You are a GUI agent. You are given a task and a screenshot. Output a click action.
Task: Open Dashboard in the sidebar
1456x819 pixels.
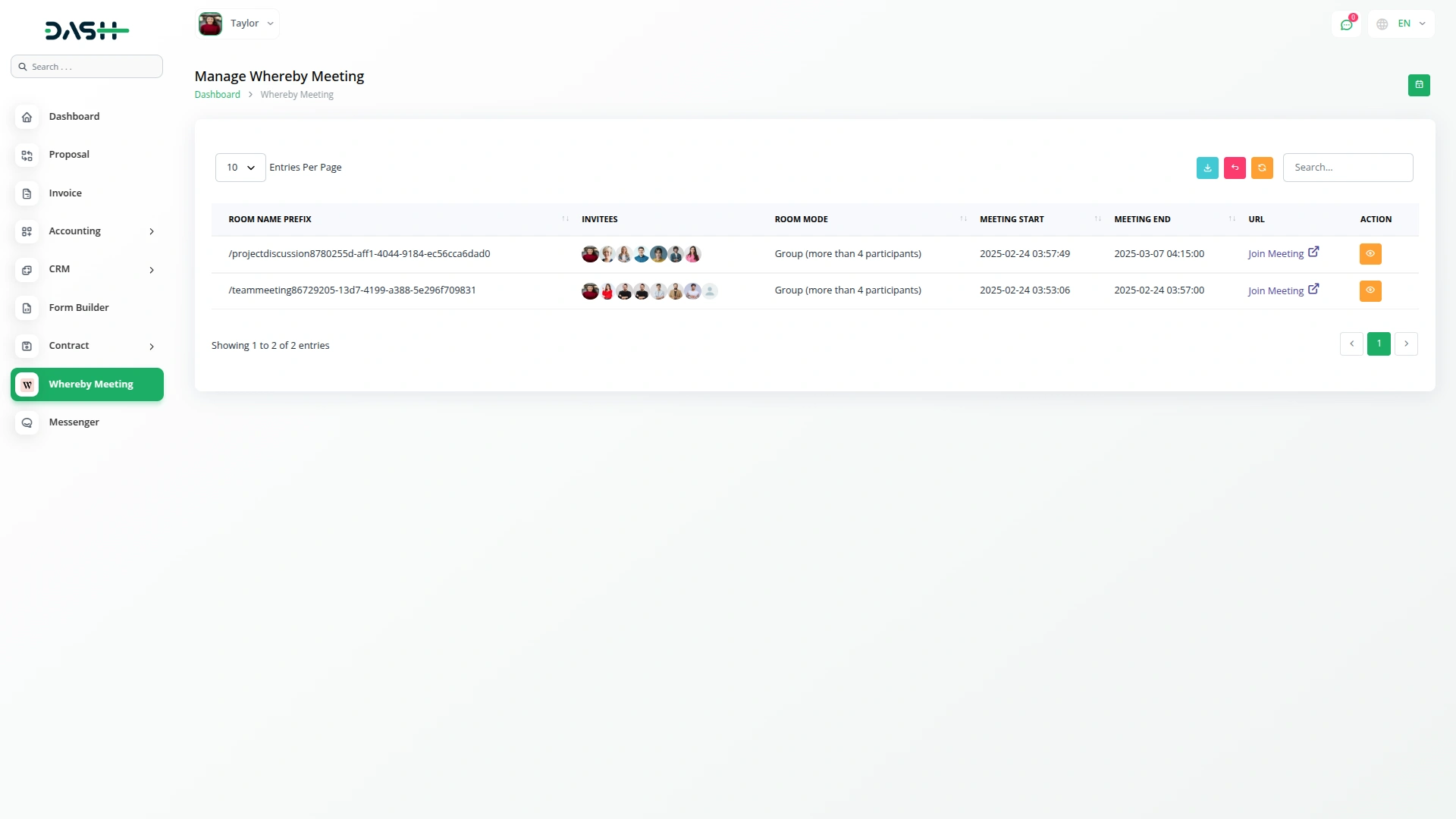click(87, 117)
